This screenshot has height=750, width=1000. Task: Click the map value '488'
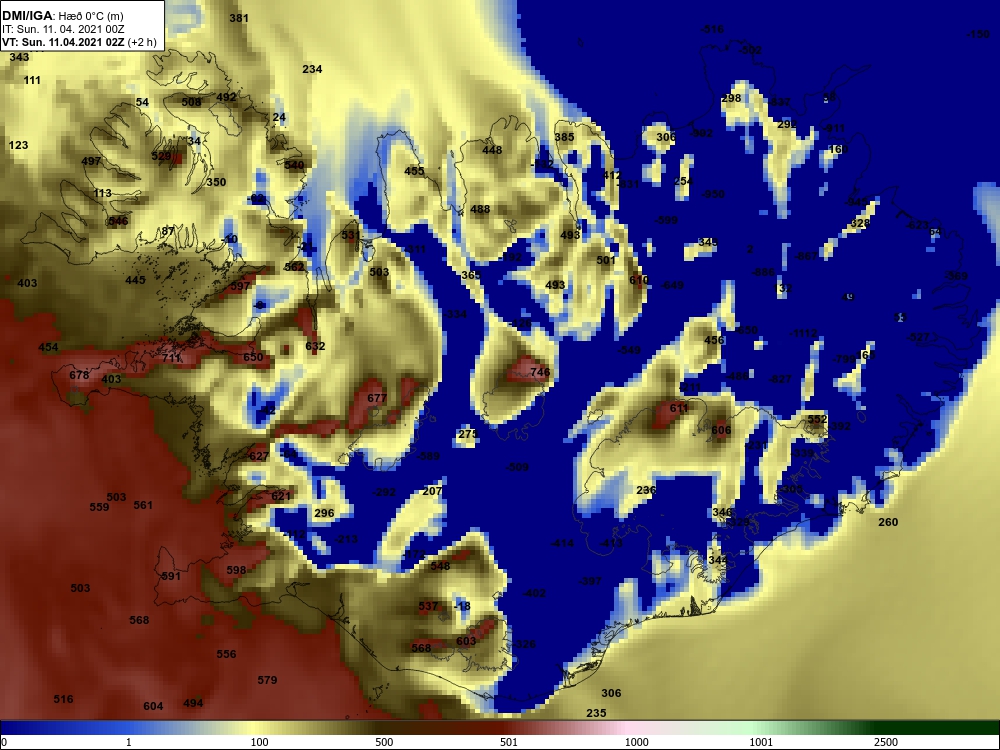(x=480, y=209)
